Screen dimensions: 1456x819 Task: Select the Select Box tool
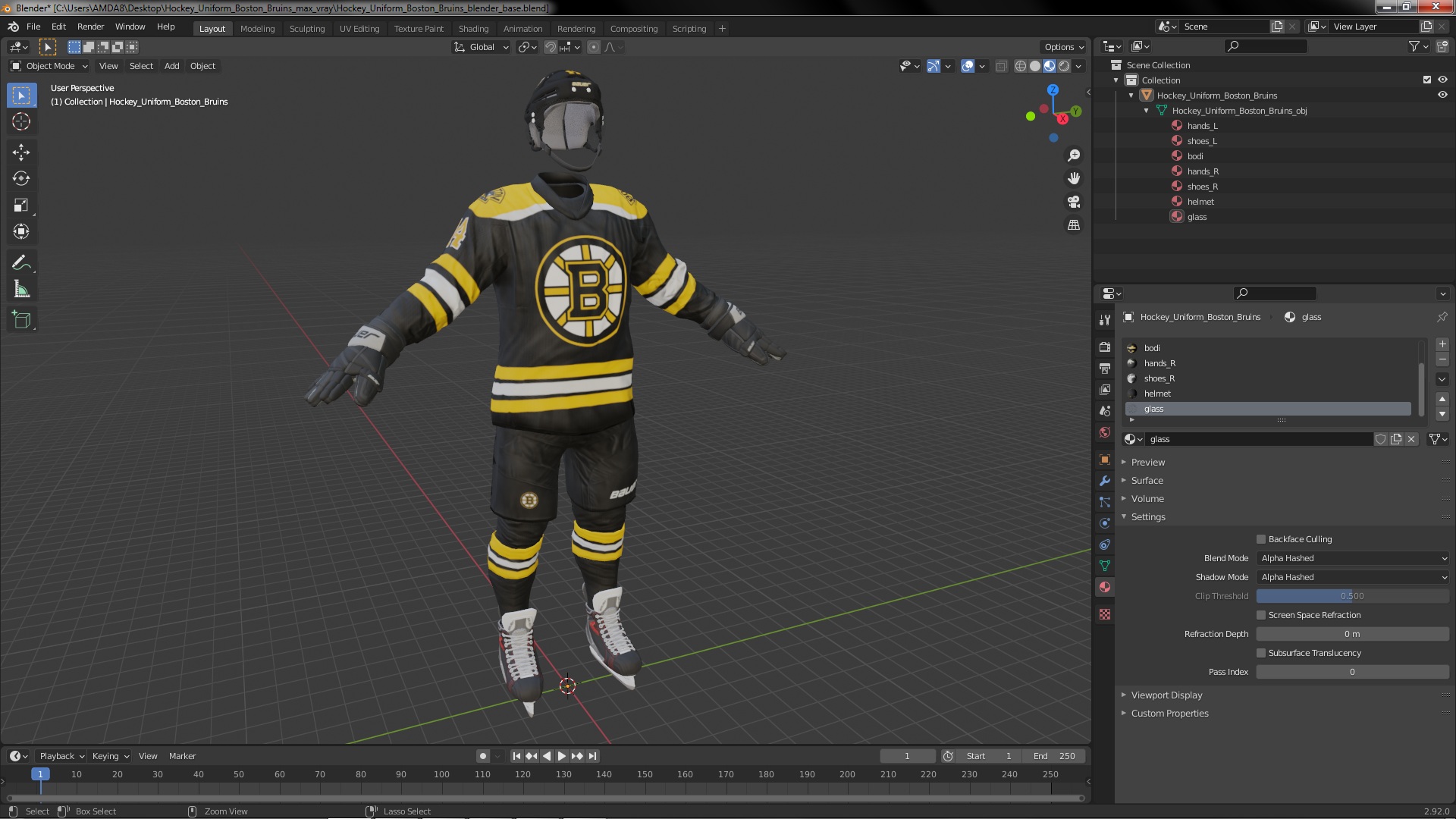point(21,96)
